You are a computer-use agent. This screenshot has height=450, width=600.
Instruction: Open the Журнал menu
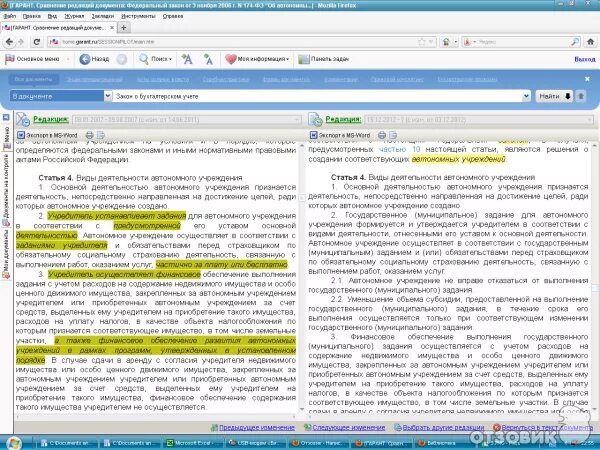point(74,16)
